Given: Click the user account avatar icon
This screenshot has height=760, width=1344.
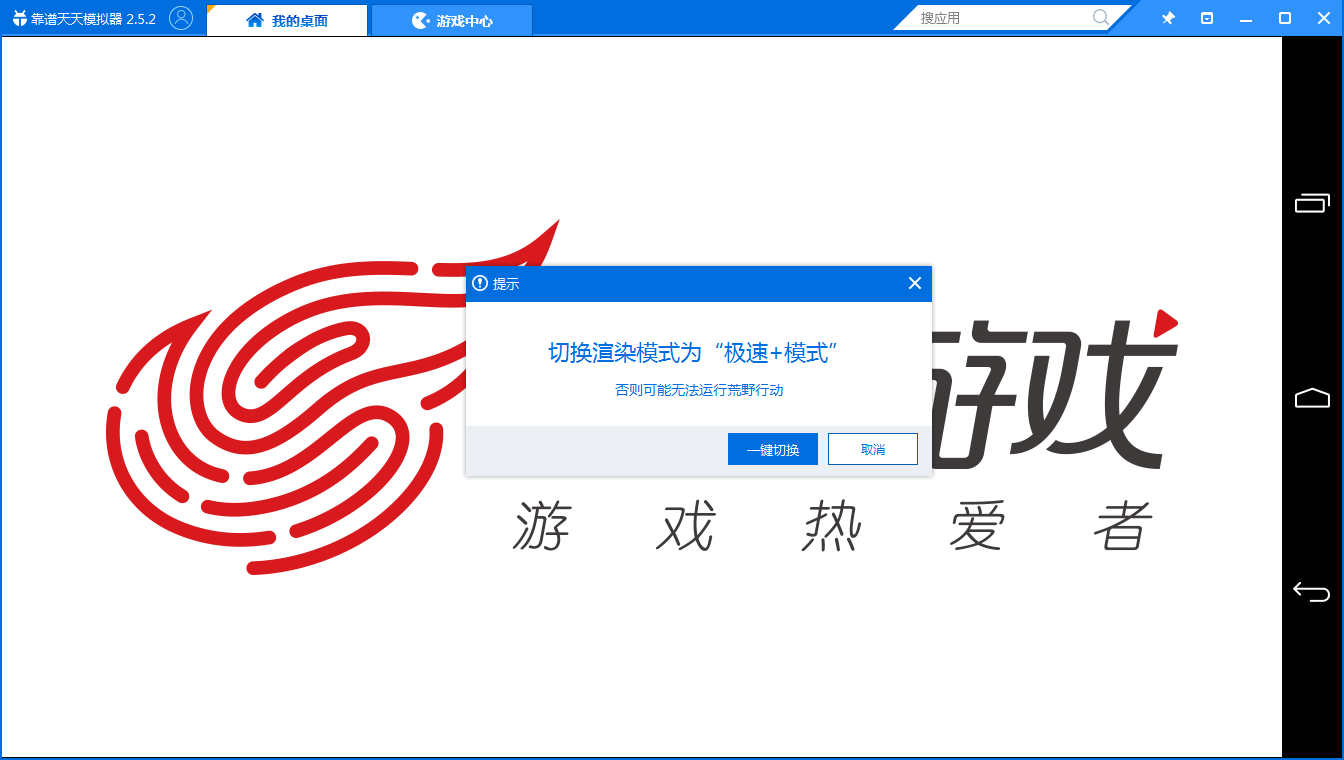Looking at the screenshot, I should coord(181,18).
